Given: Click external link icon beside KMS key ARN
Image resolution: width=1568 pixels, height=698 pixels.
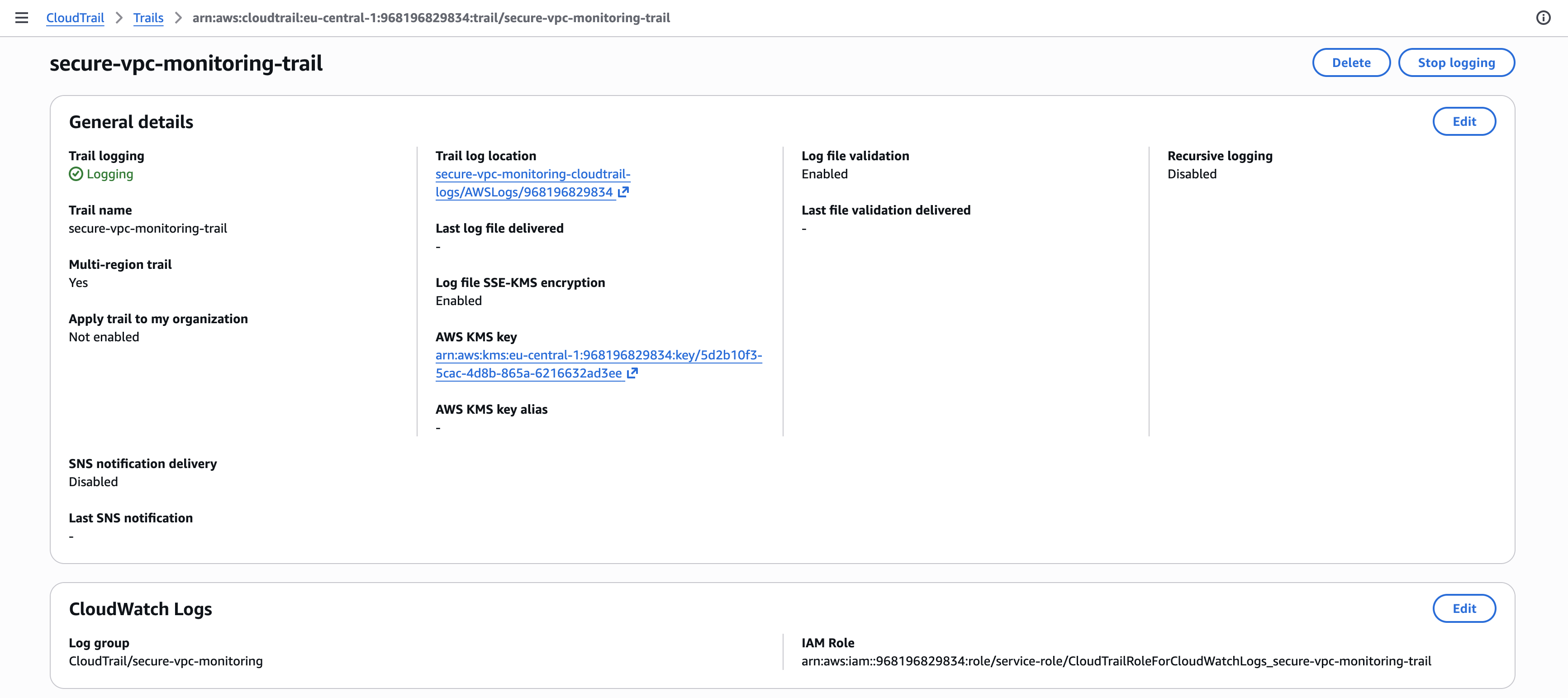Looking at the screenshot, I should [632, 373].
